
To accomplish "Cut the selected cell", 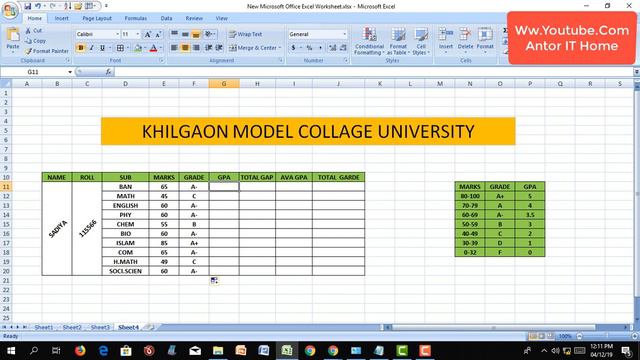I will [33, 31].
